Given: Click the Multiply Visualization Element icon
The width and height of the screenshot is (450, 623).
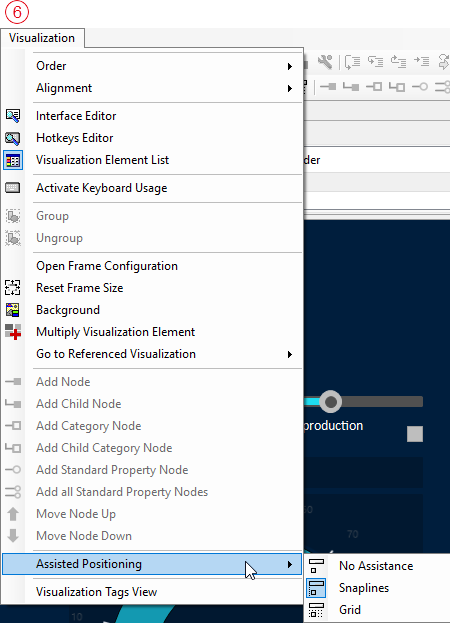Looking at the screenshot, I should click(13, 332).
